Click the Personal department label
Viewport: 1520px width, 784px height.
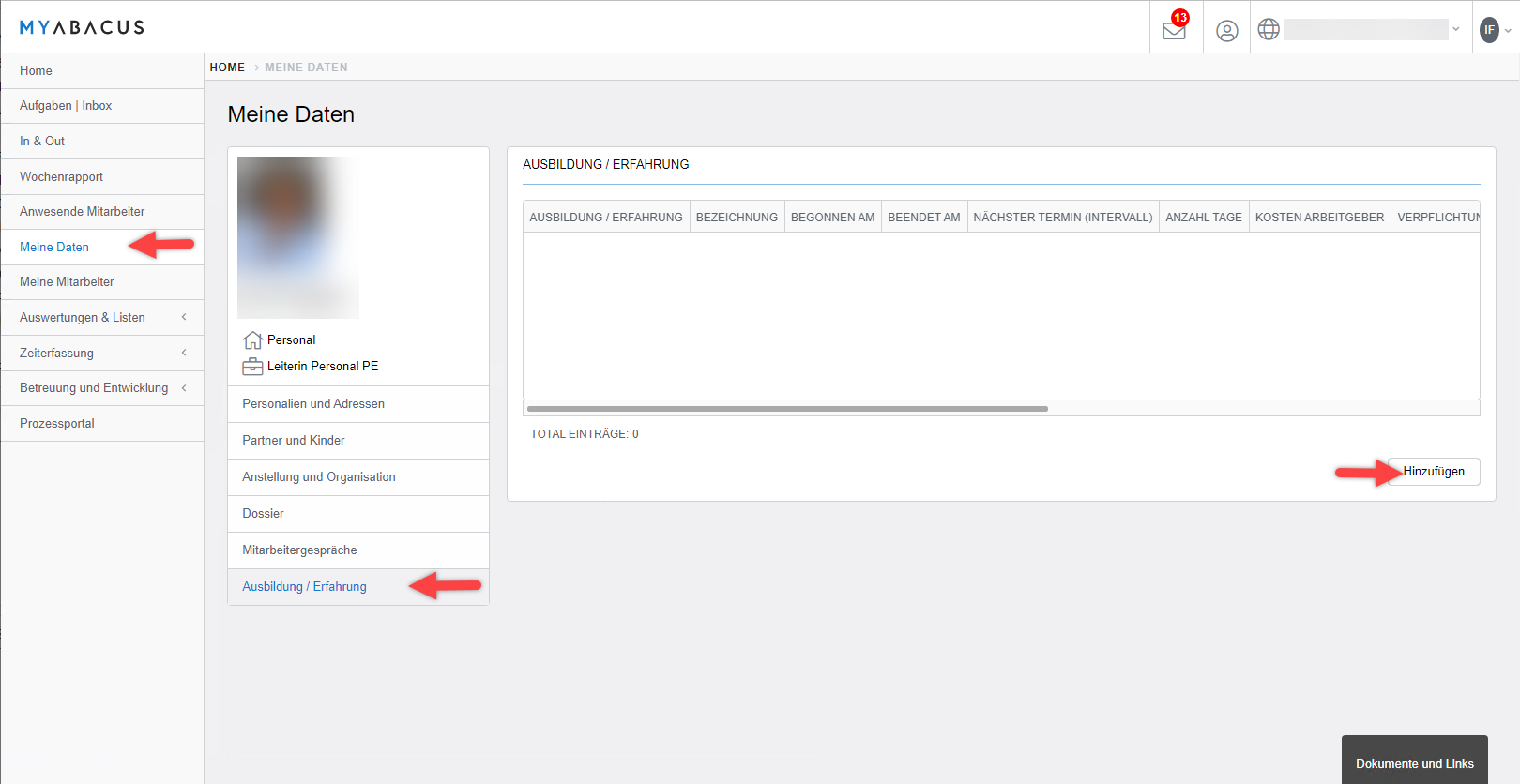[292, 340]
